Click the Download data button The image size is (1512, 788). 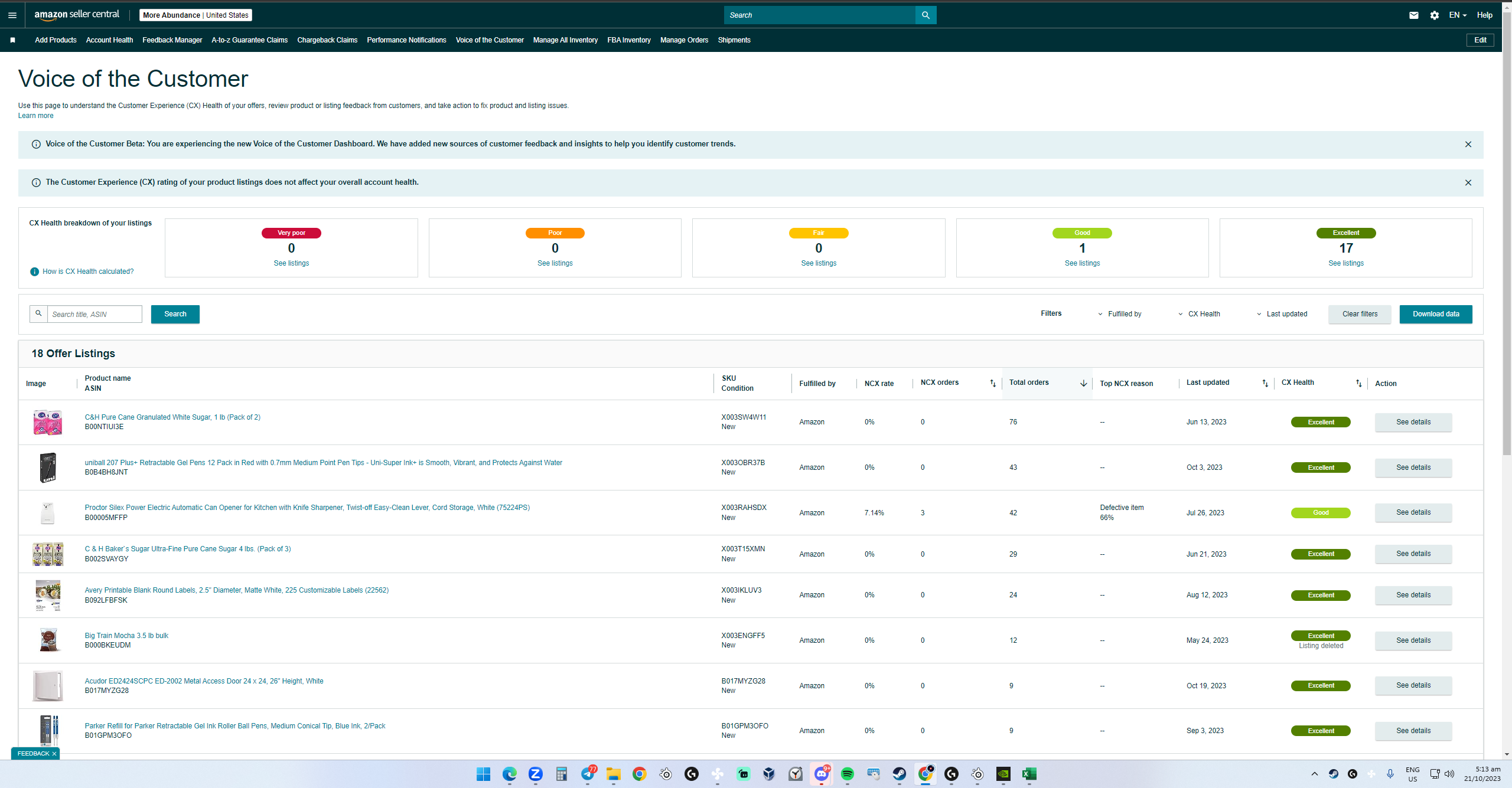(x=1436, y=314)
